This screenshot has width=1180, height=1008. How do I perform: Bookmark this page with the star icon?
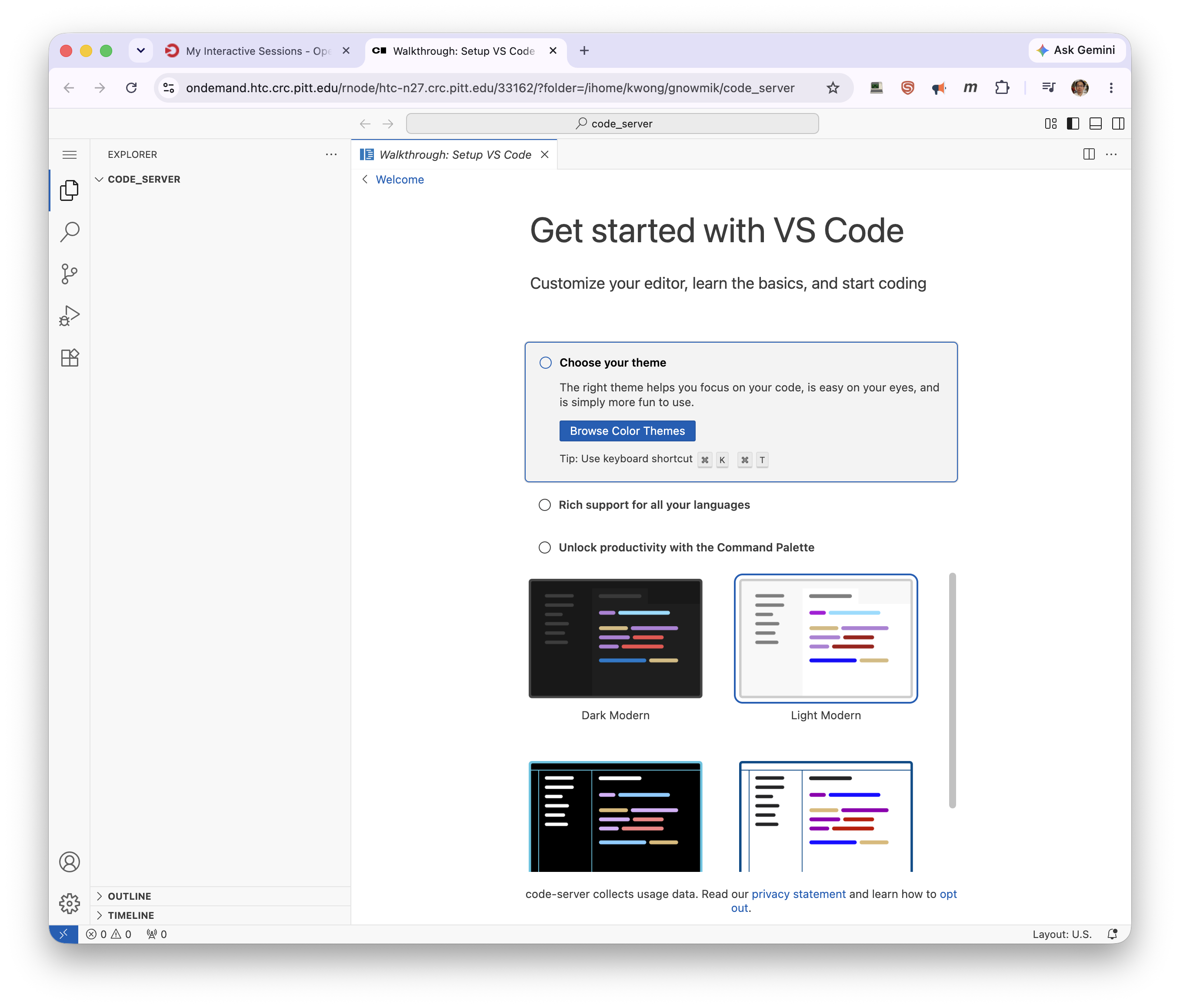point(833,88)
